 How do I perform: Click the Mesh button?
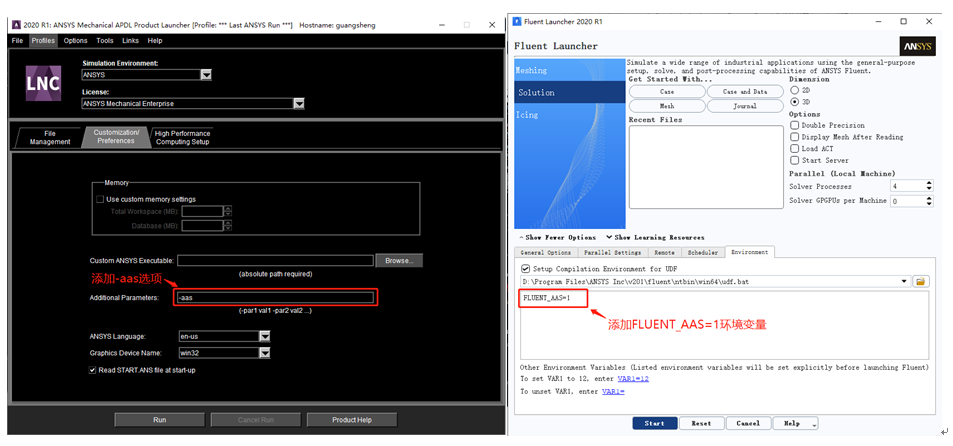(667, 106)
